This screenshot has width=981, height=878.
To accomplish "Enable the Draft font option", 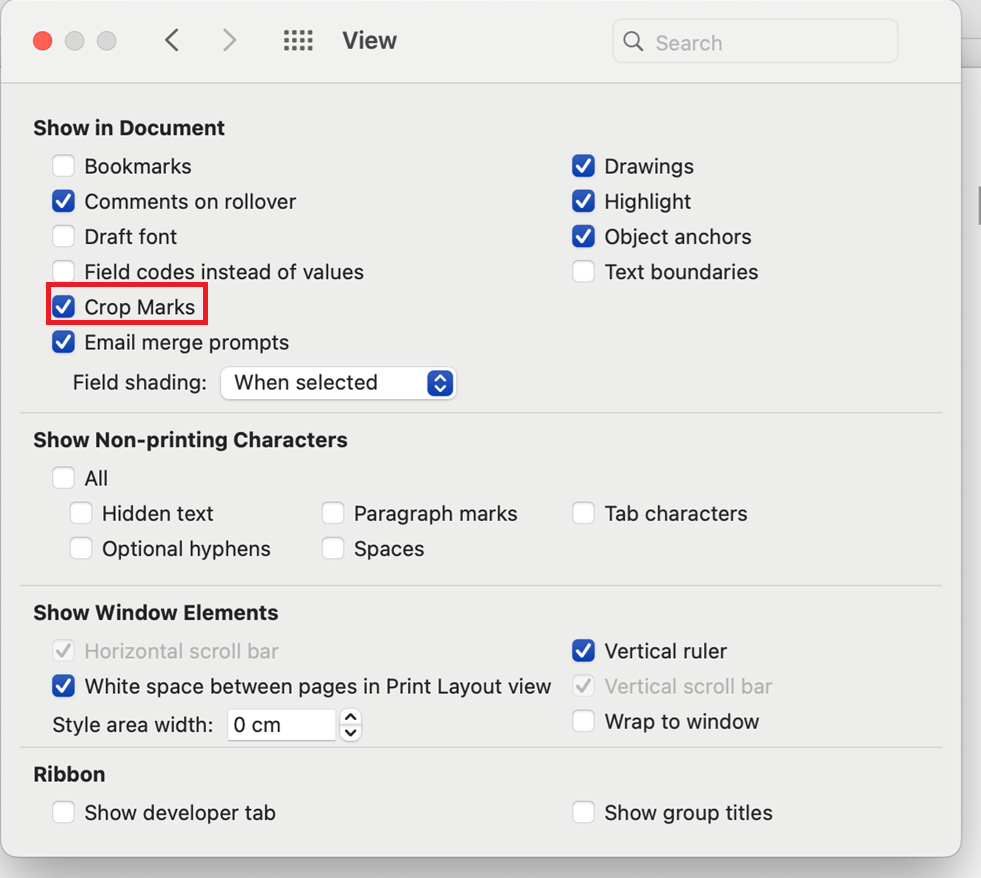I will coord(63,237).
